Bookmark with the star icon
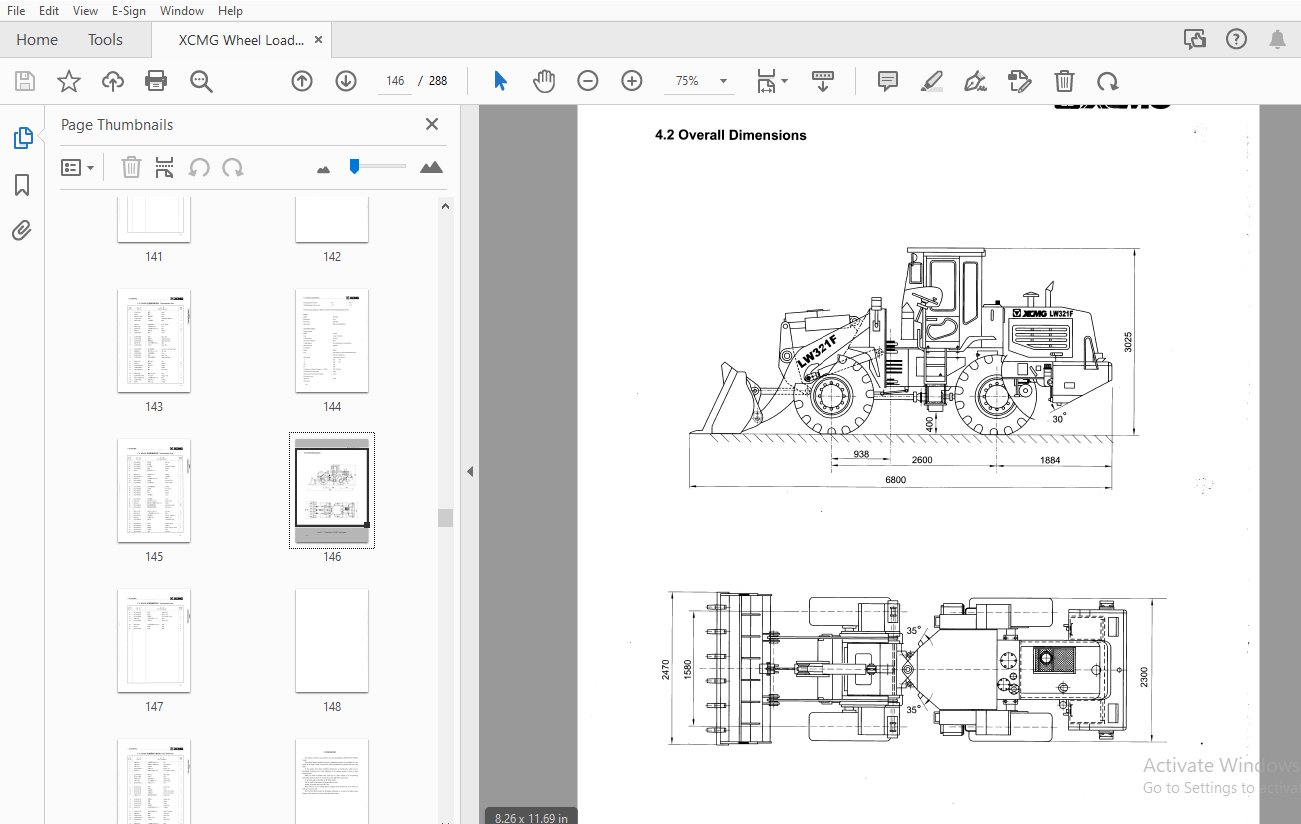This screenshot has width=1301, height=824. tap(69, 81)
